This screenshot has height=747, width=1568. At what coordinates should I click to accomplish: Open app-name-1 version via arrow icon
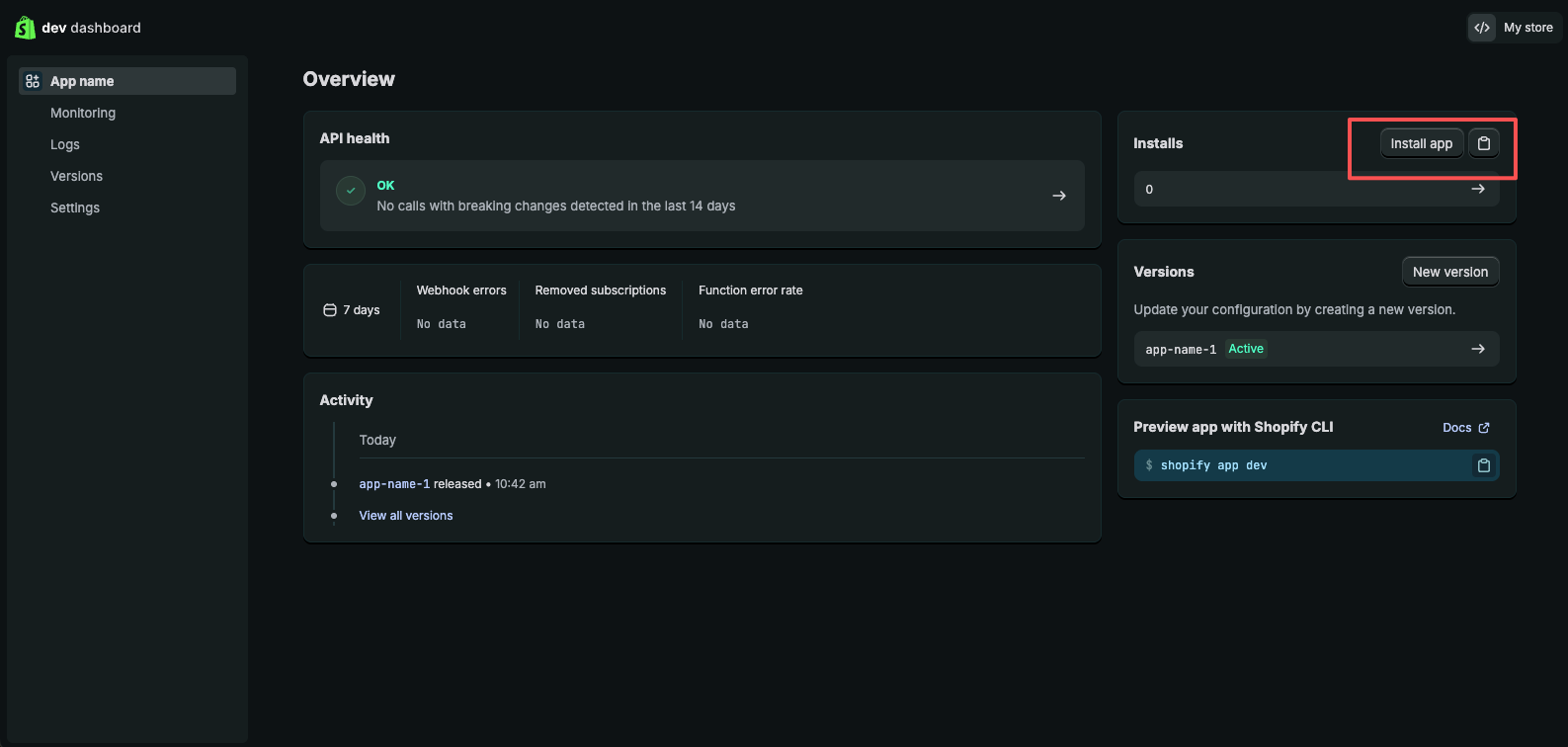tap(1478, 349)
